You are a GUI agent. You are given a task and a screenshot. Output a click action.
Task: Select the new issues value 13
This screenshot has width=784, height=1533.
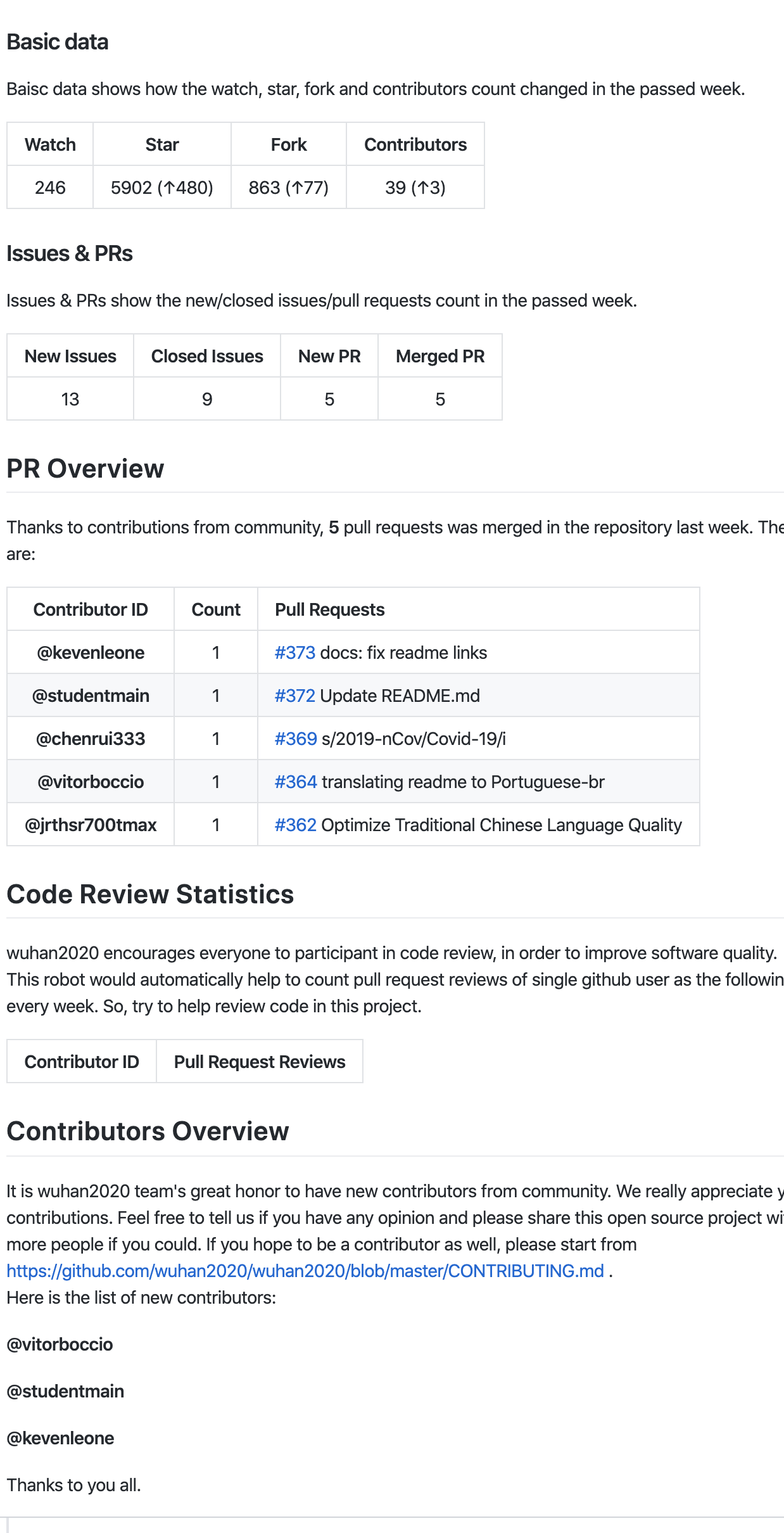[70, 399]
